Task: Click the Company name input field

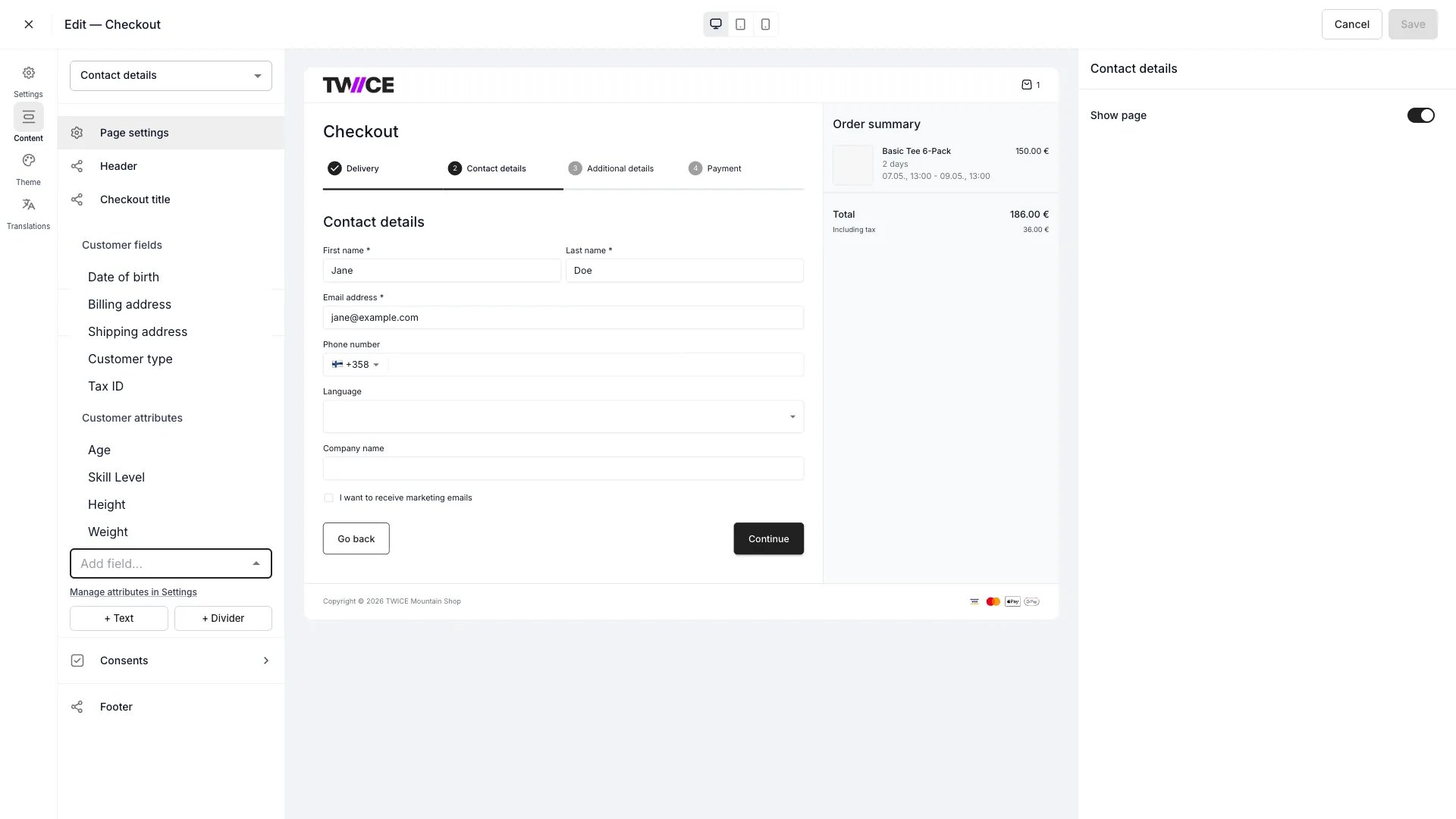Action: (x=563, y=469)
